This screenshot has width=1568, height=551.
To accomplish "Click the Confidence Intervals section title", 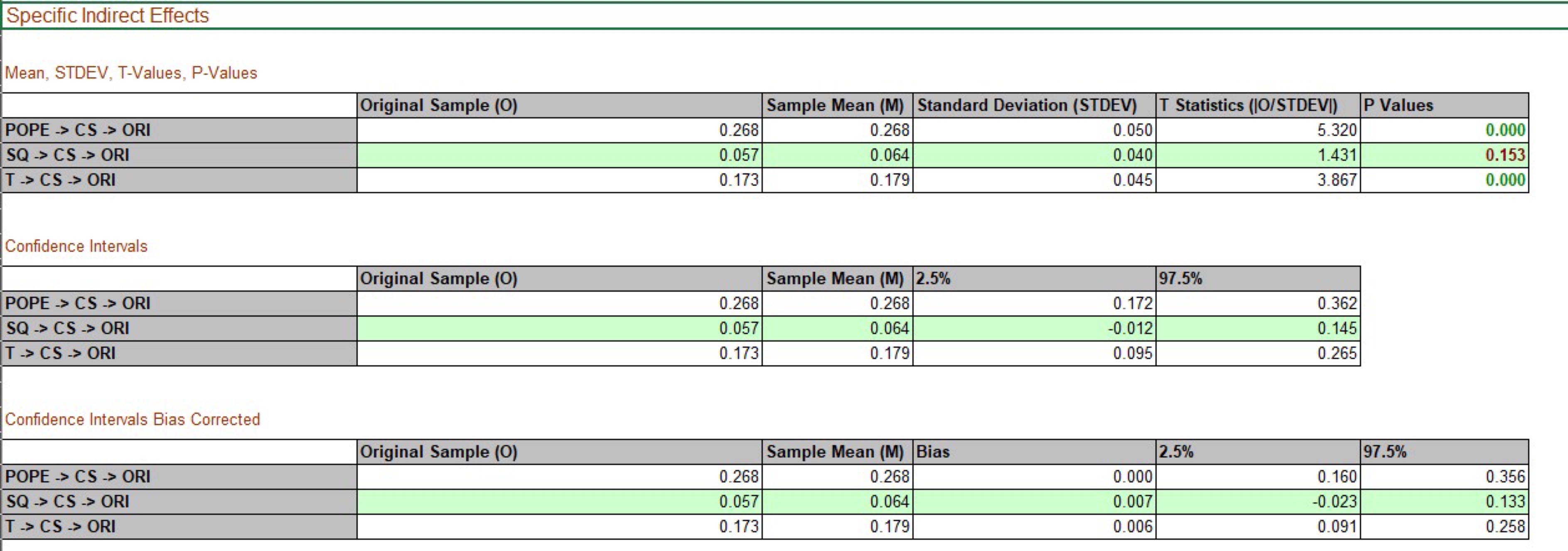I will point(76,246).
